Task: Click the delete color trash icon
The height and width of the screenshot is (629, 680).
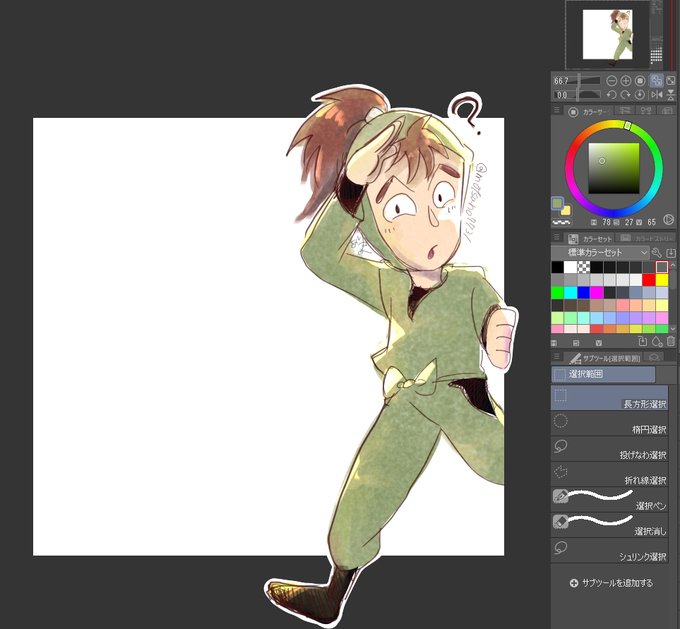Action: tap(670, 342)
